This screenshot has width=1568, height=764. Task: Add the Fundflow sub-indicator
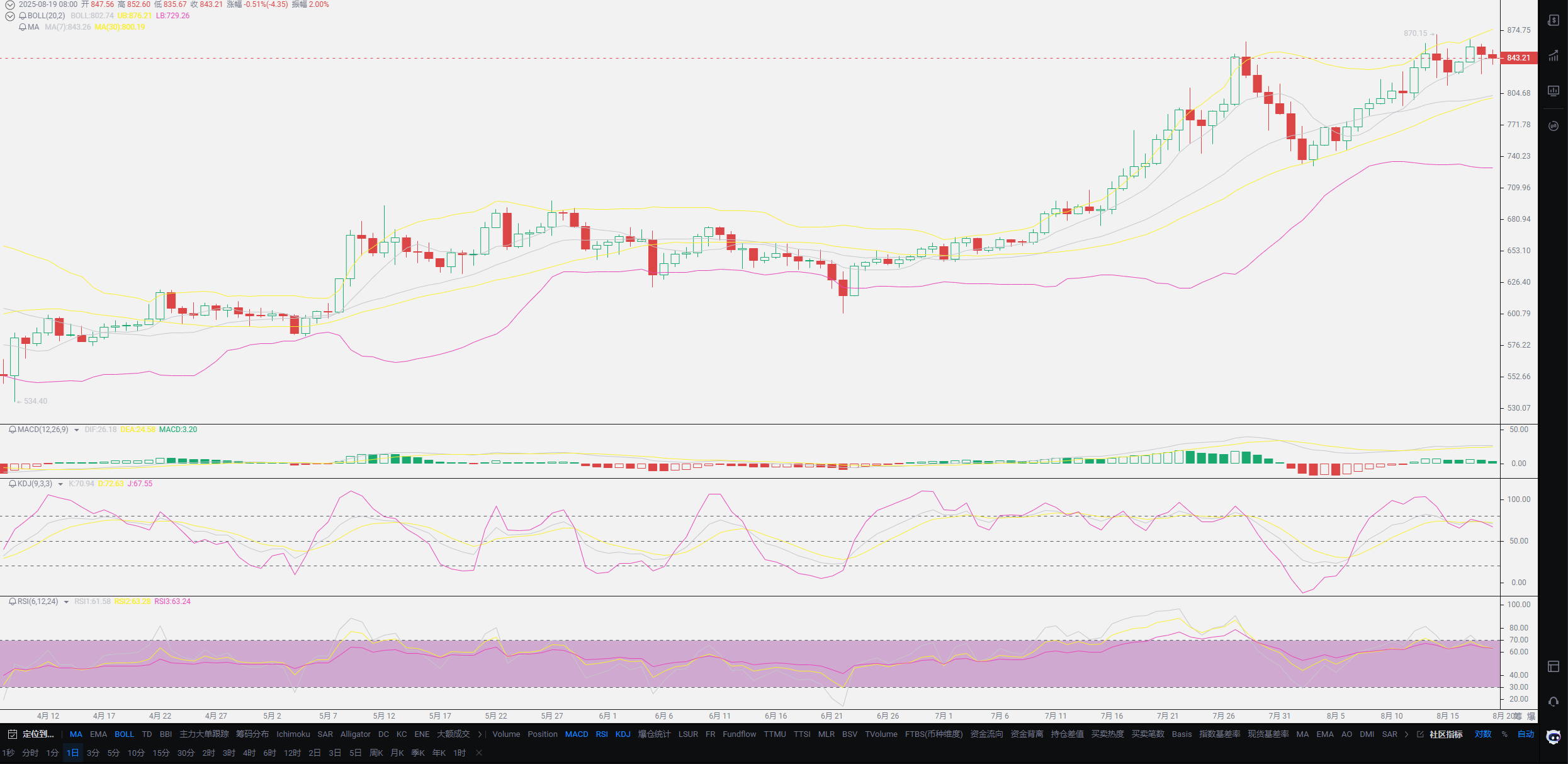[x=740, y=734]
